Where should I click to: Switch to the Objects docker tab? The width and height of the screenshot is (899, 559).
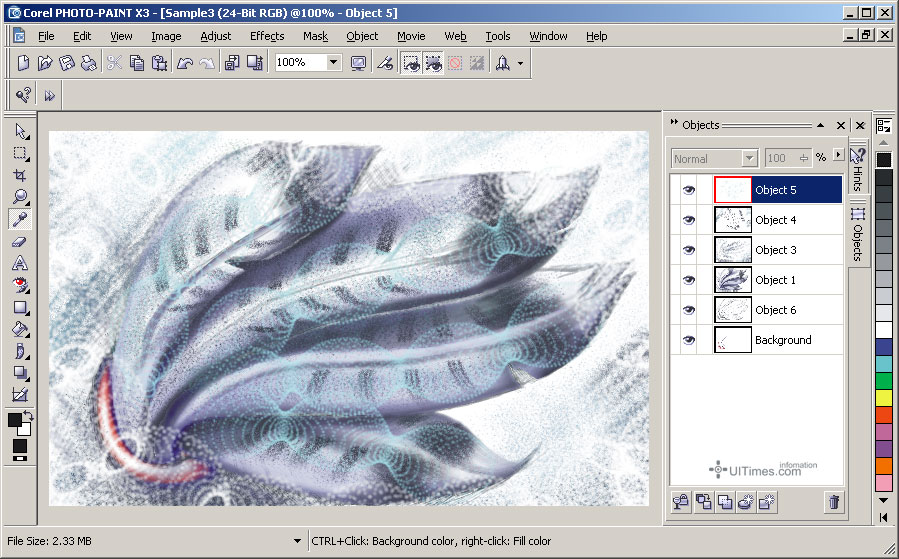pos(858,235)
